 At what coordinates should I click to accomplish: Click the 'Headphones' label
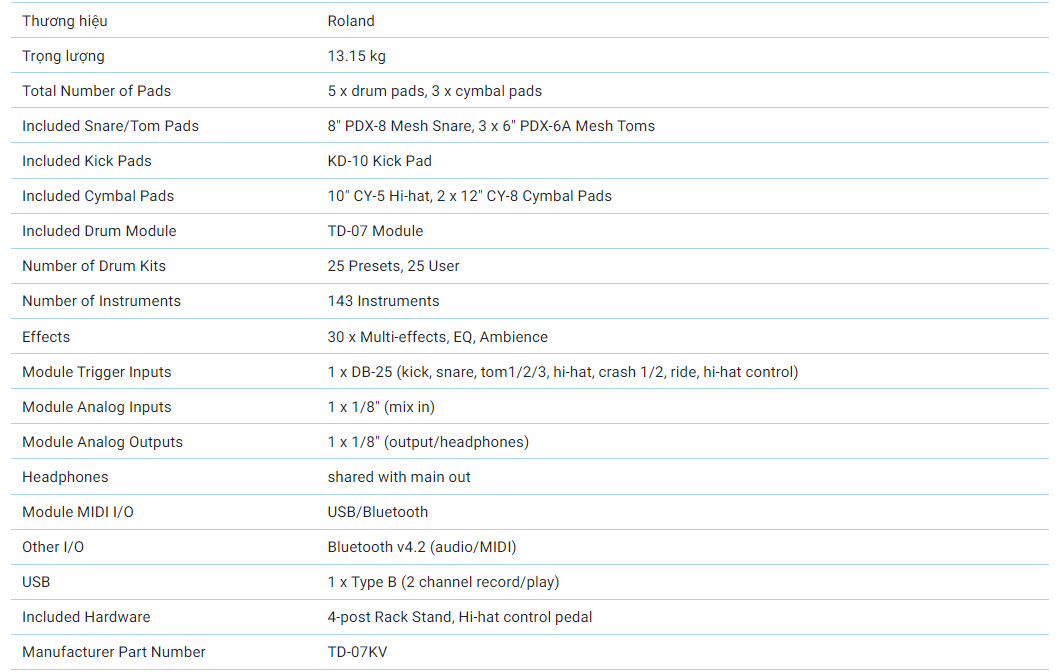click(x=65, y=478)
